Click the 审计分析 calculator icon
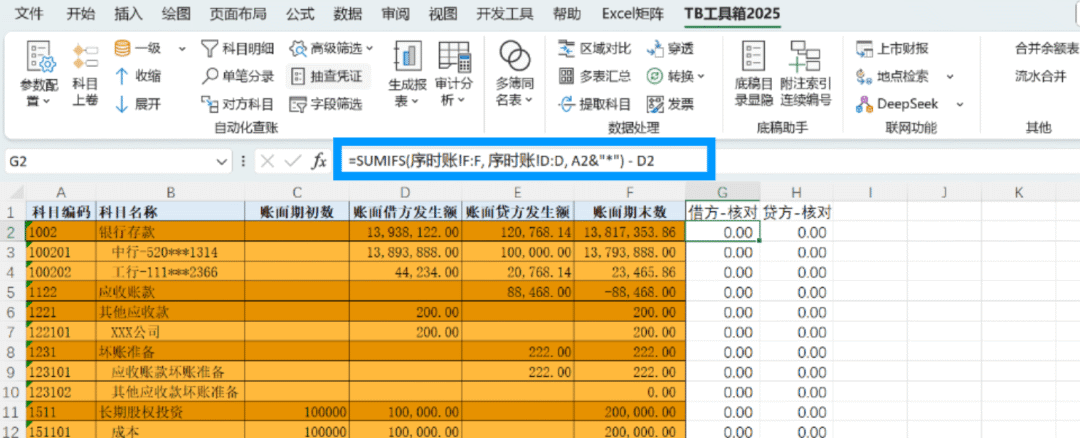 (454, 56)
